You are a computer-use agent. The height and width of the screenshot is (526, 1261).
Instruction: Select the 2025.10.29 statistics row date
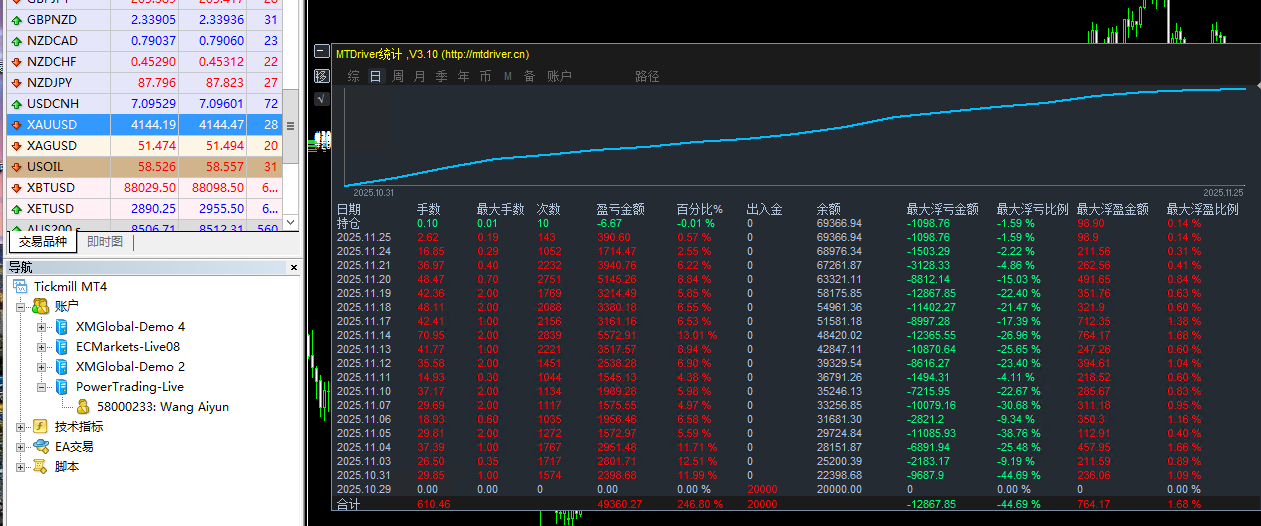click(364, 489)
